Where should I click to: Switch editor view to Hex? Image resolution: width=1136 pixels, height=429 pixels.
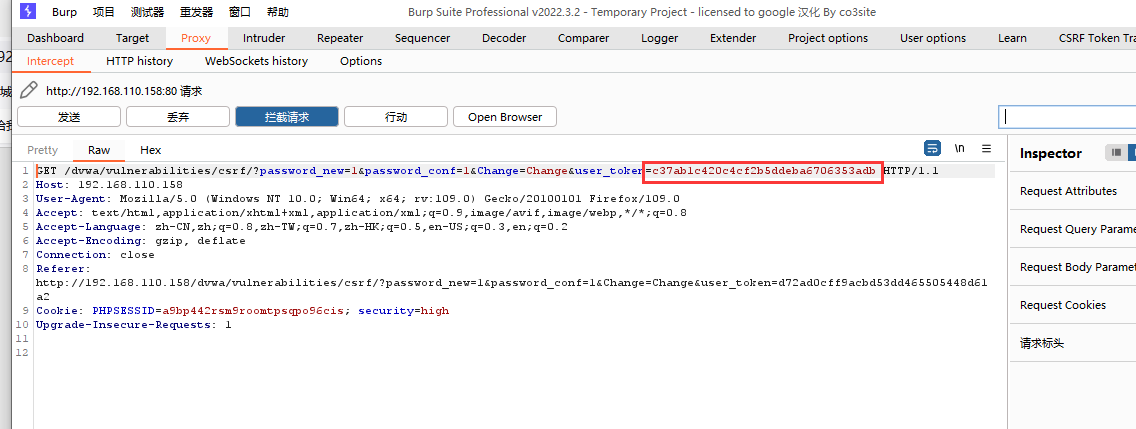point(151,150)
